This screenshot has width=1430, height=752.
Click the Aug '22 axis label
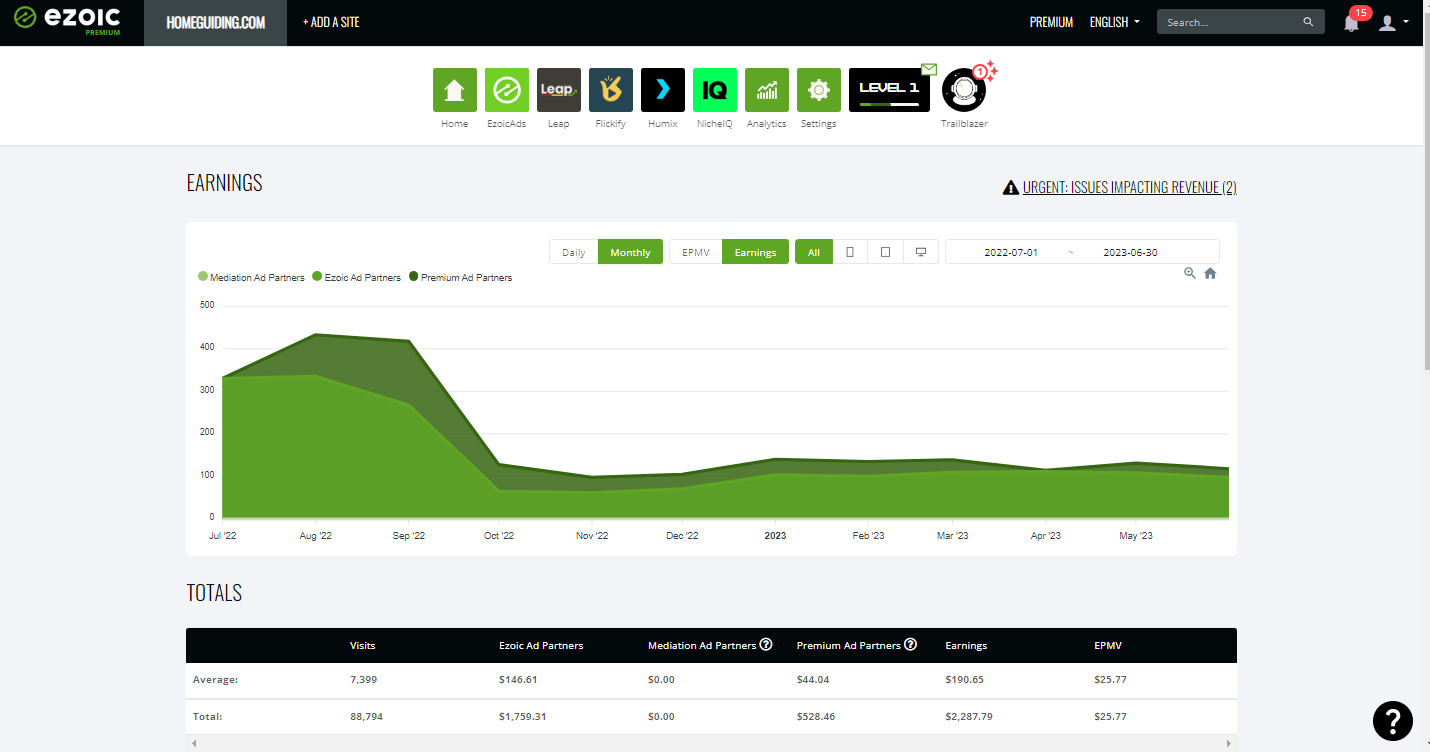coord(315,536)
